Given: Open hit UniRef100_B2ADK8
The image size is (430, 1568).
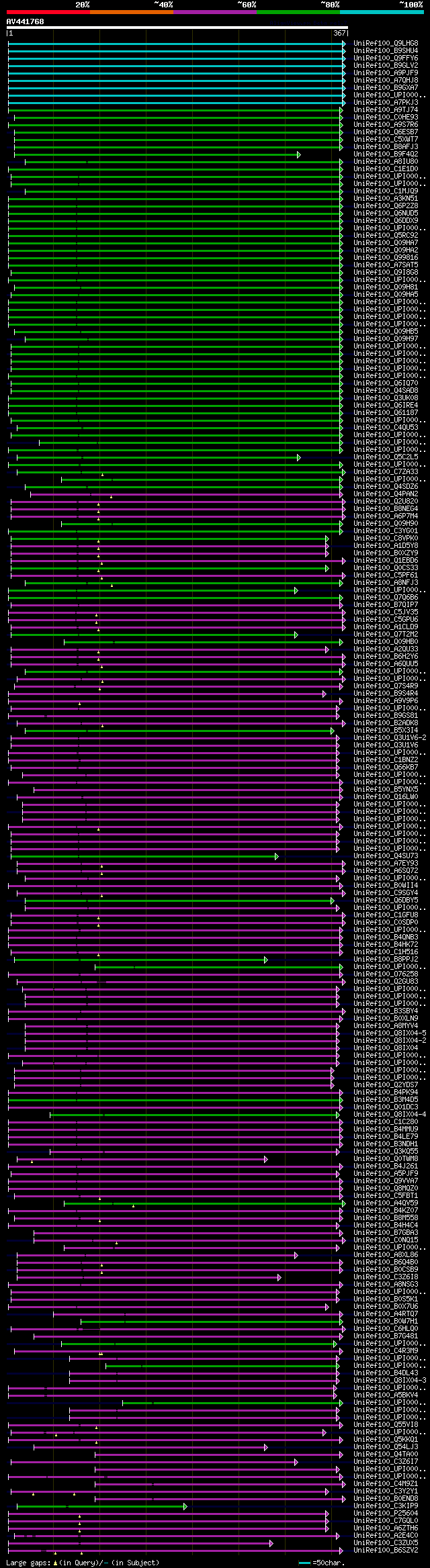Looking at the screenshot, I should pos(386,723).
